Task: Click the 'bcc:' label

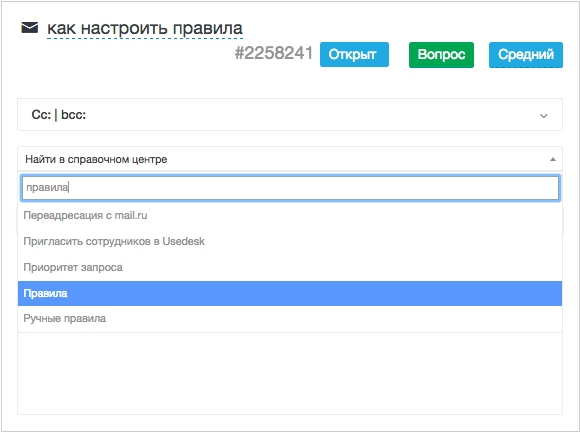Action: [74, 115]
